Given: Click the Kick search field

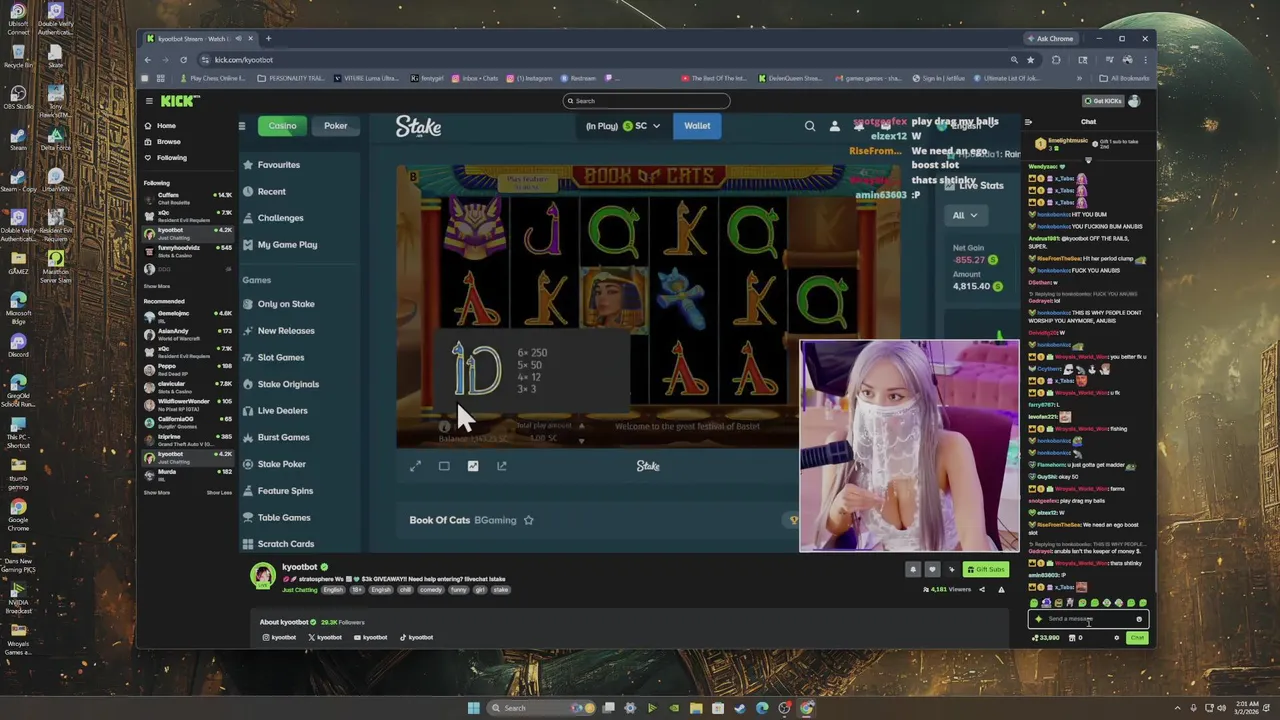Looking at the screenshot, I should [x=646, y=101].
